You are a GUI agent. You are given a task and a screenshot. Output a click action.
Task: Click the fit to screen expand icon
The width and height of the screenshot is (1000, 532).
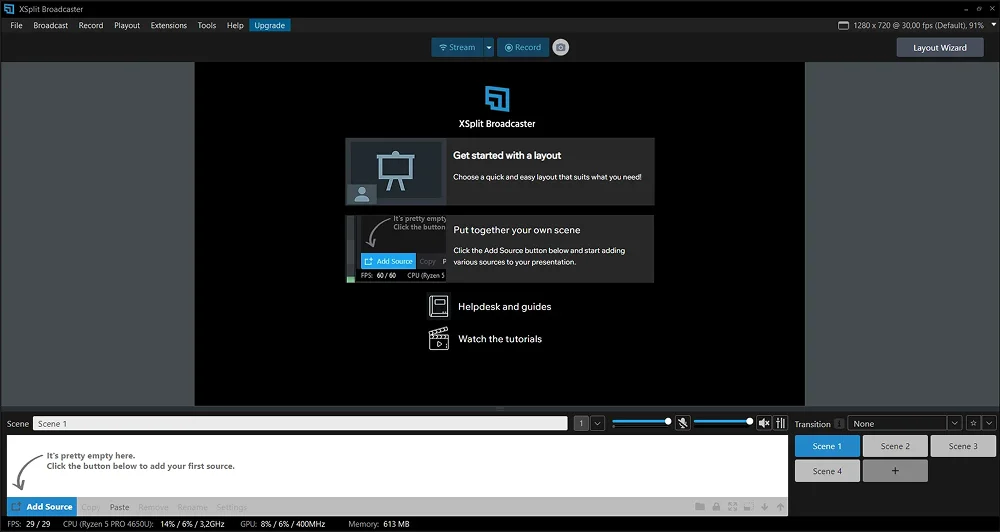click(732, 506)
